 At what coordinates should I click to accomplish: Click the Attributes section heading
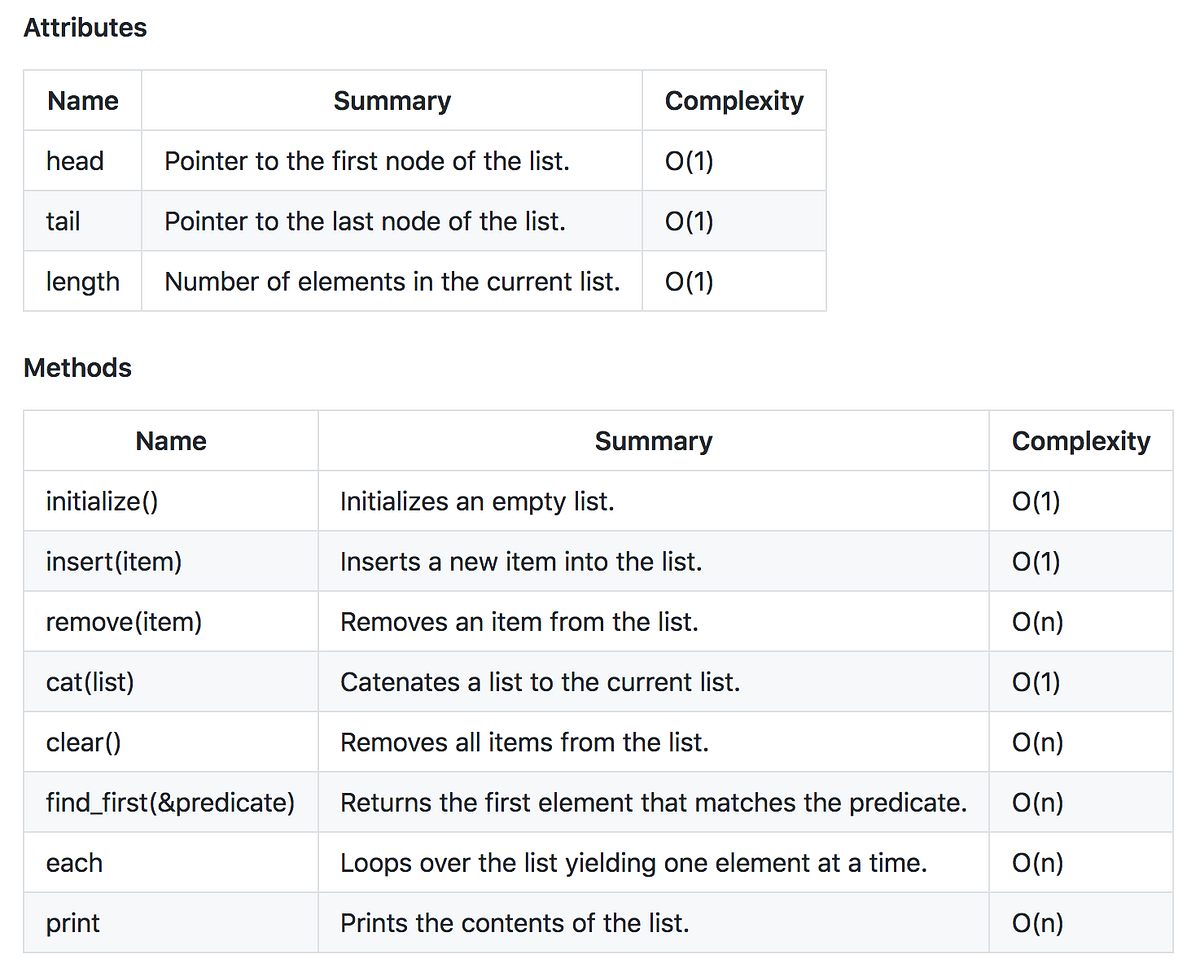[84, 28]
